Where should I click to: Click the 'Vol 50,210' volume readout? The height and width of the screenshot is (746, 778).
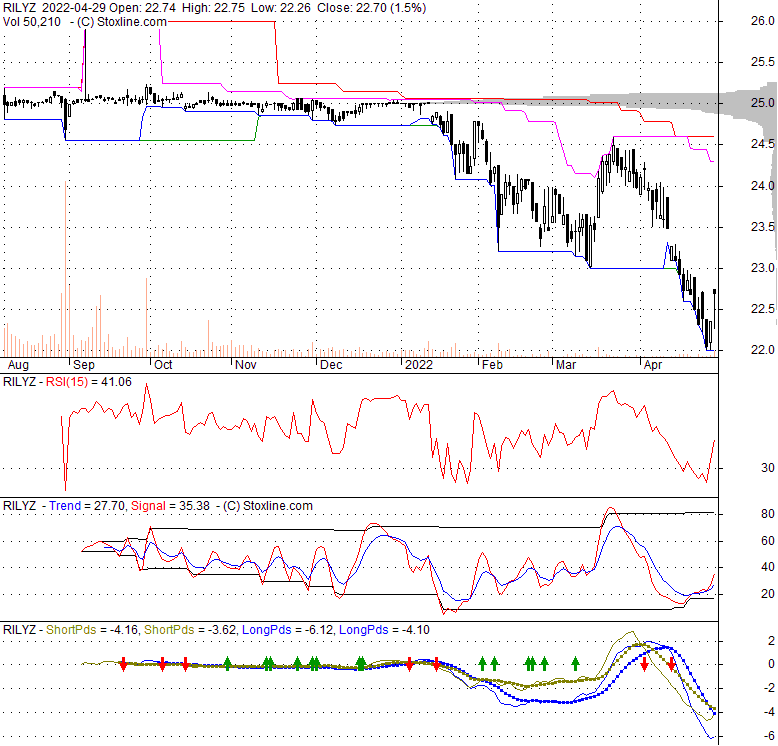tap(32, 21)
